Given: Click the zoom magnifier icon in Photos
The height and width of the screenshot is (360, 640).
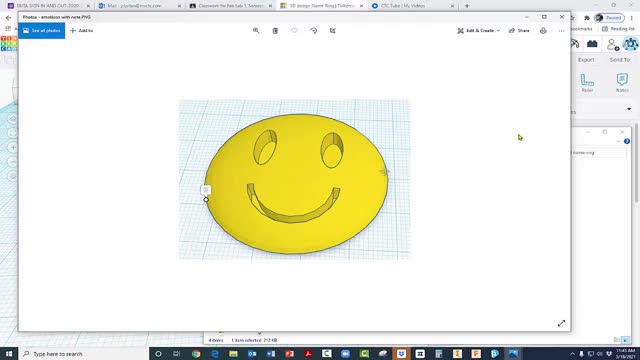Looking at the screenshot, I should [x=256, y=31].
